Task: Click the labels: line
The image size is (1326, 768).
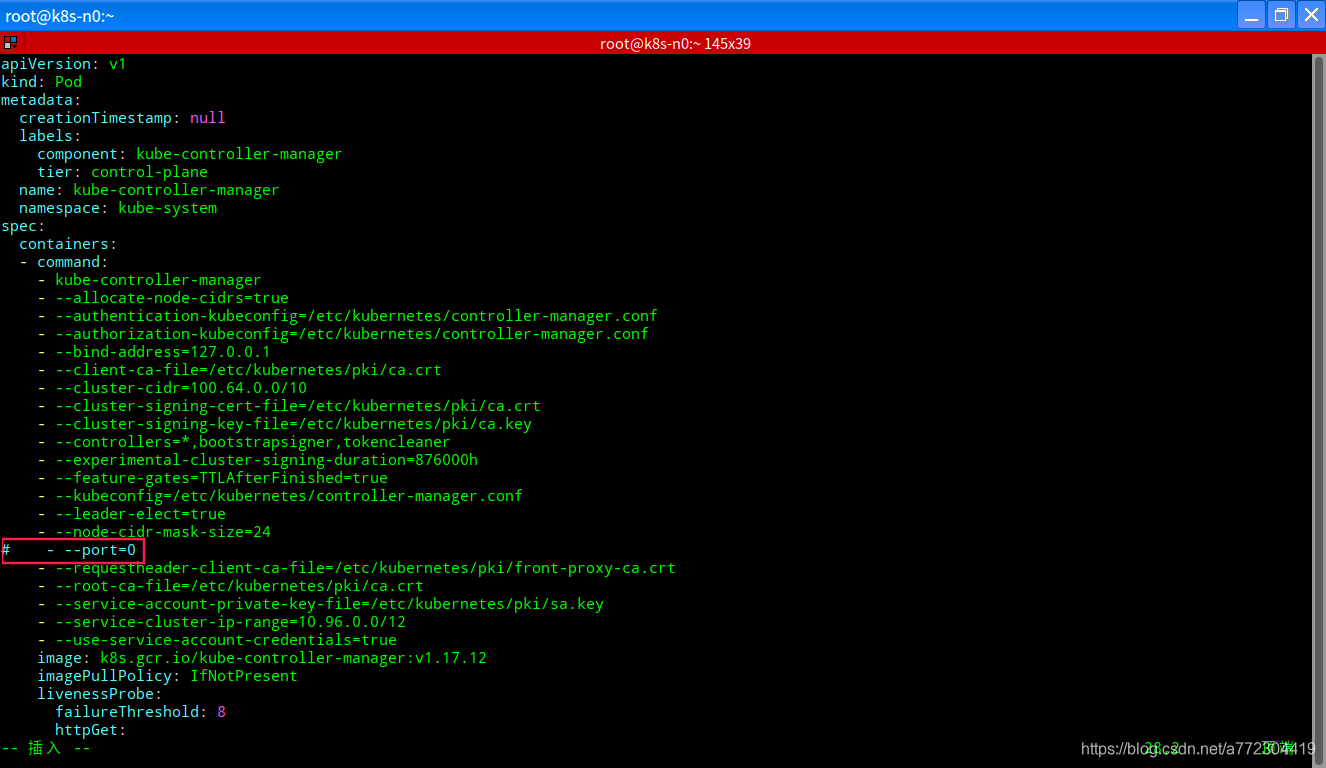Action: point(50,135)
